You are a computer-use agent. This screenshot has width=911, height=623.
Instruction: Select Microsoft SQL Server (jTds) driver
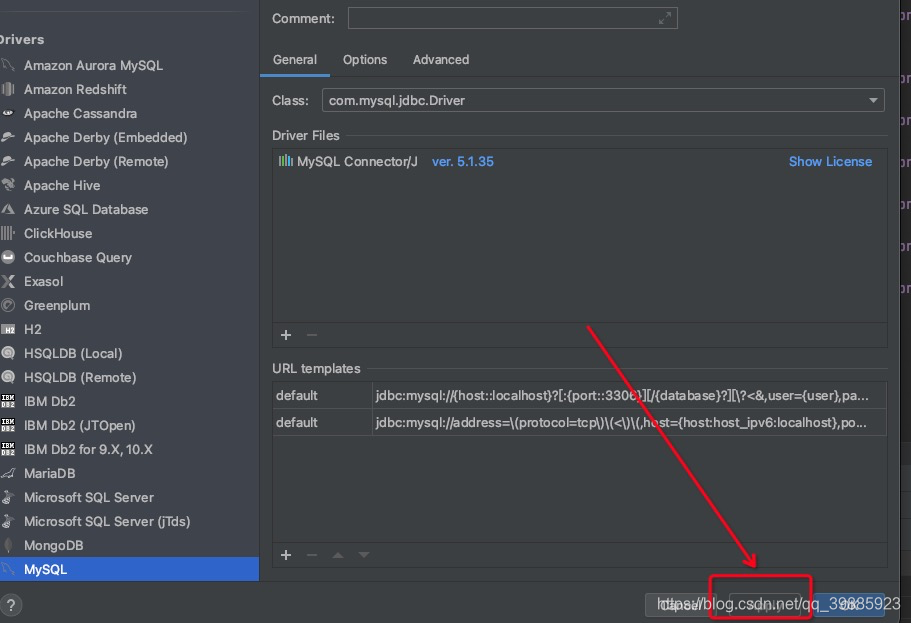tap(129, 522)
